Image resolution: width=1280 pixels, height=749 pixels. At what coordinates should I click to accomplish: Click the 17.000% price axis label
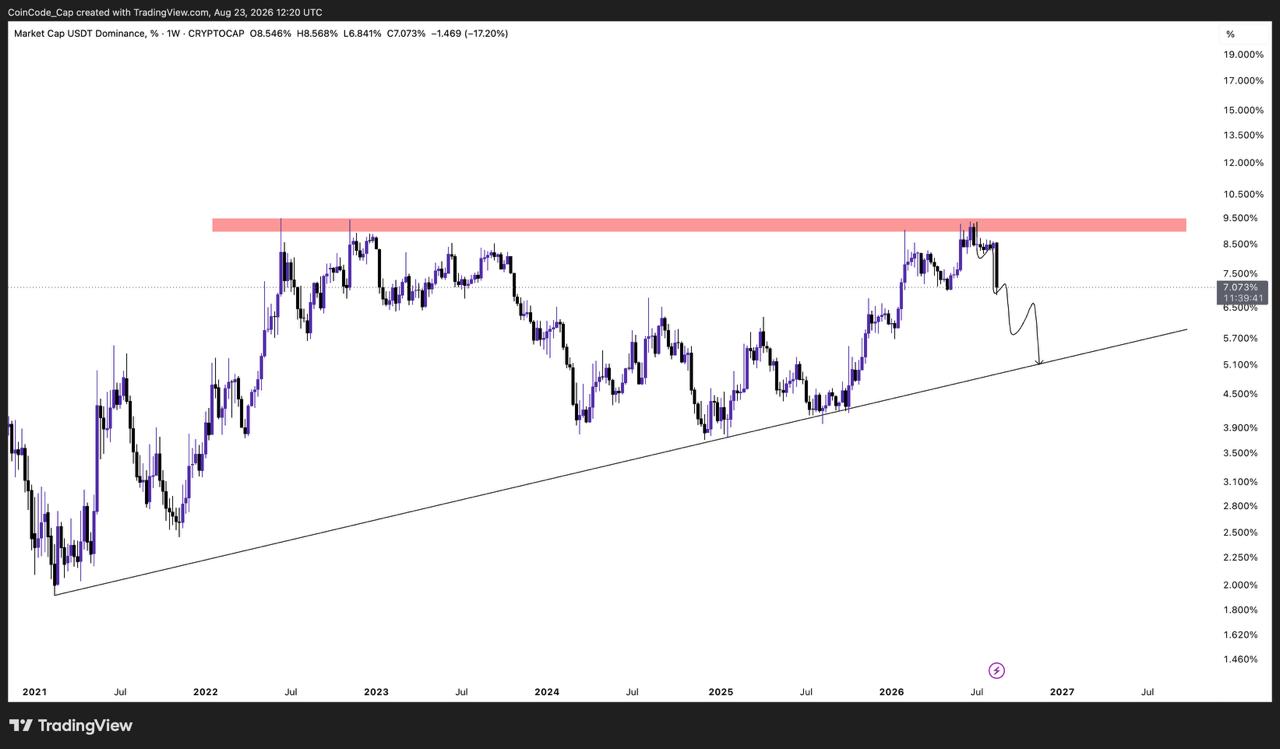coord(1244,81)
